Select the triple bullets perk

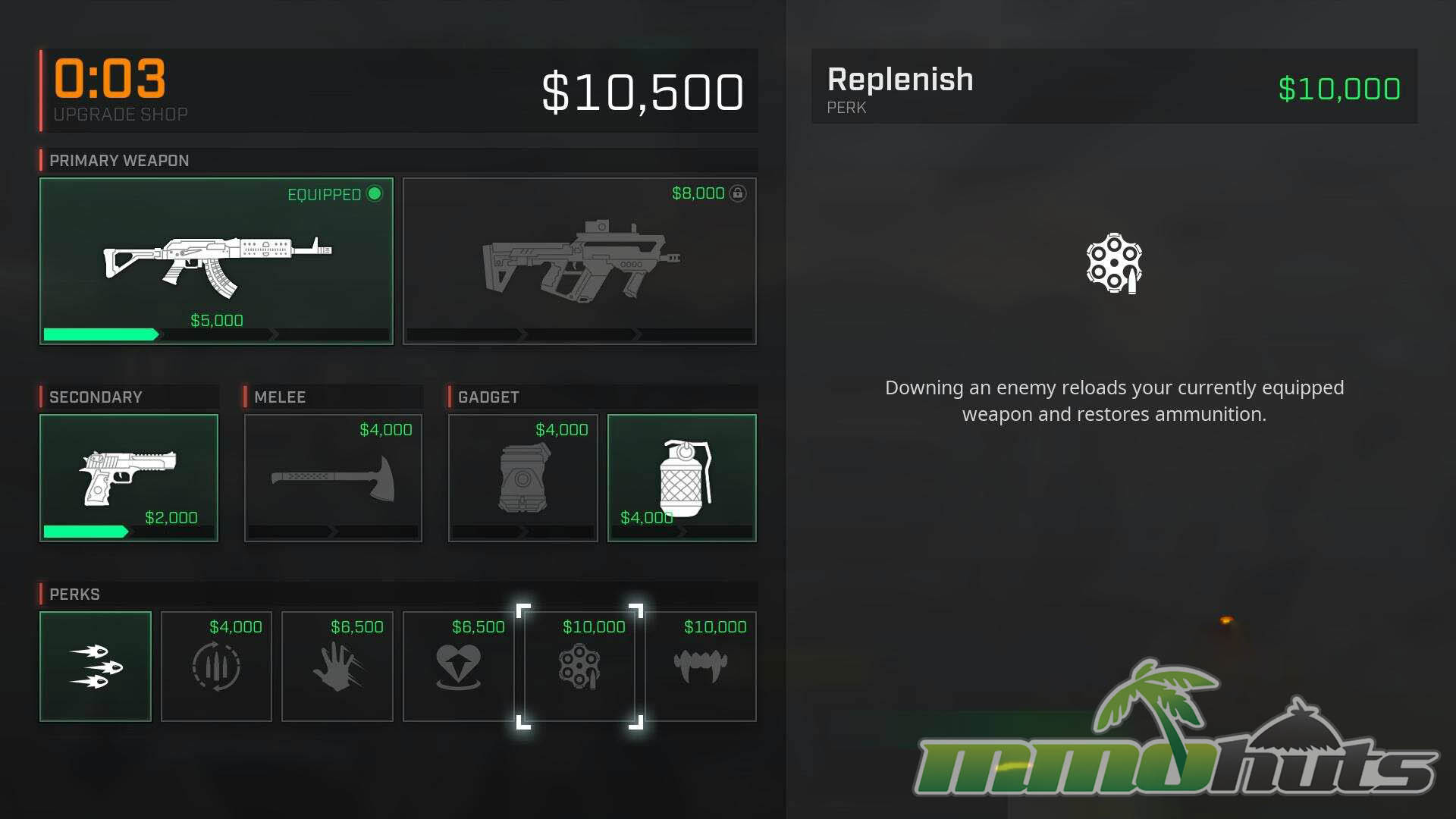[96, 667]
